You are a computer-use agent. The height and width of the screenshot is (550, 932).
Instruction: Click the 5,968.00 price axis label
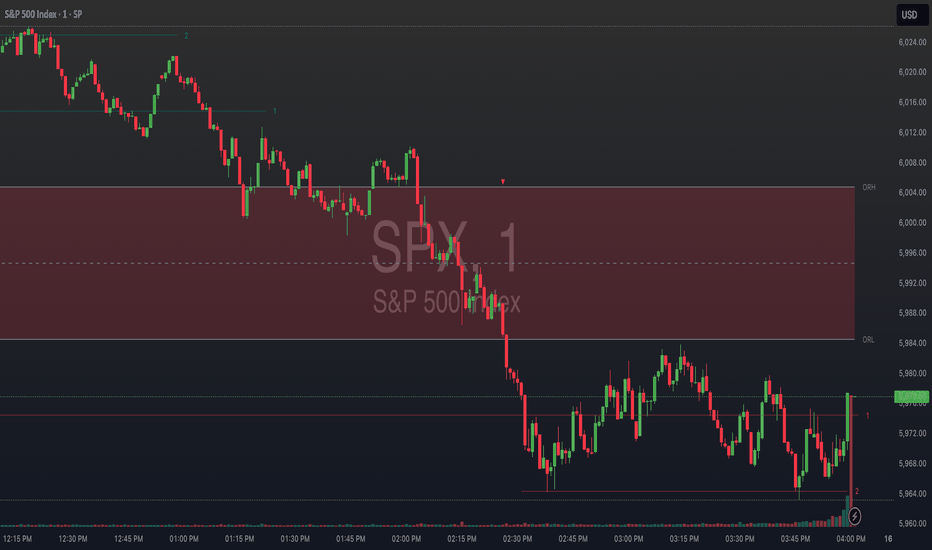pos(912,463)
